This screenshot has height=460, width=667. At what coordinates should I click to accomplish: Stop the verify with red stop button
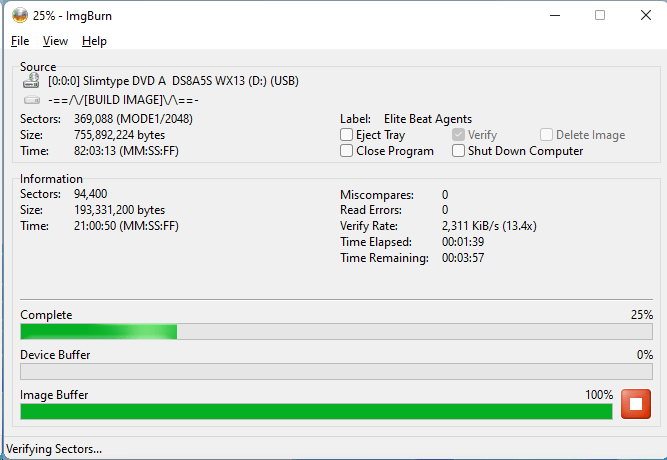(636, 404)
